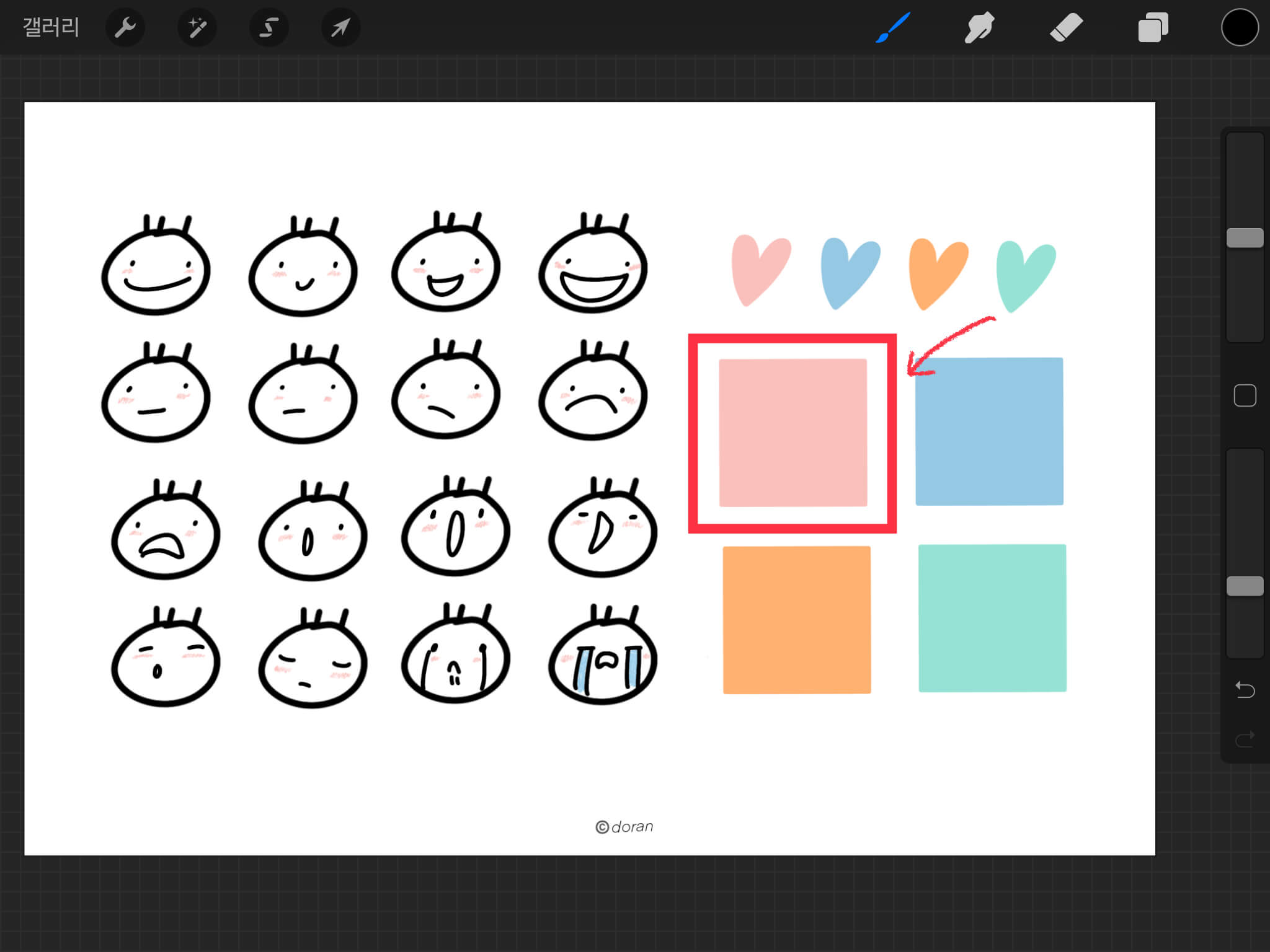Click the brush opacity slider handle
The image size is (1270, 952).
point(1245,586)
